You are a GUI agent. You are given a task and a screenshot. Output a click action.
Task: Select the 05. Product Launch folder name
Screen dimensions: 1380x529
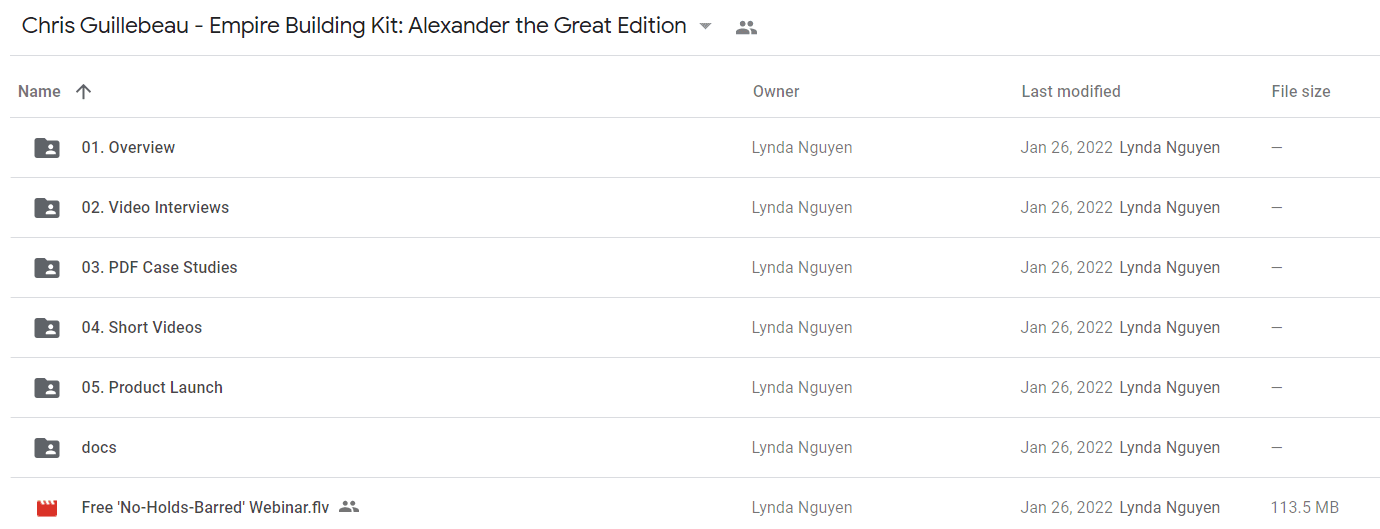(x=152, y=387)
